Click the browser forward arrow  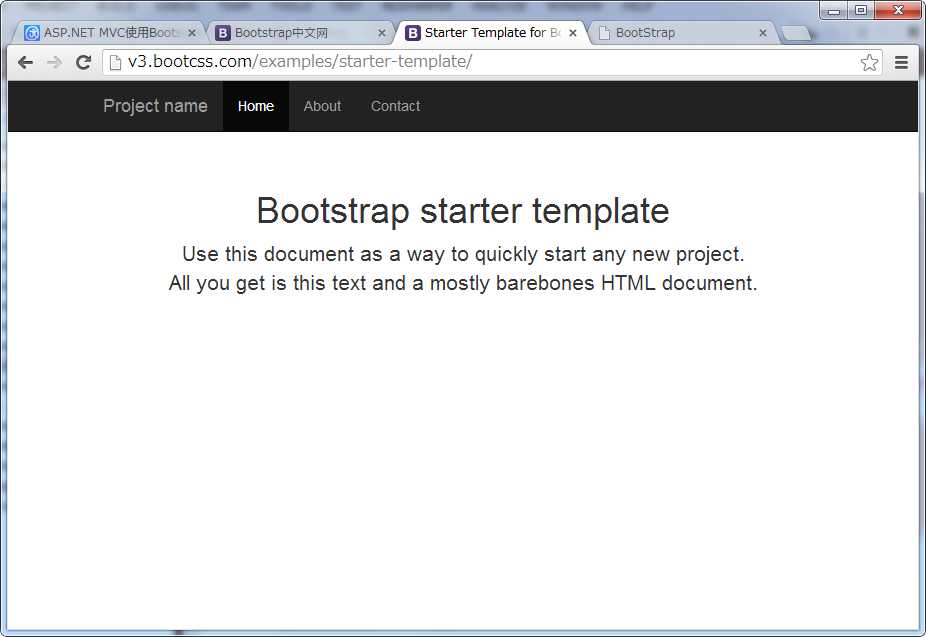click(x=54, y=62)
